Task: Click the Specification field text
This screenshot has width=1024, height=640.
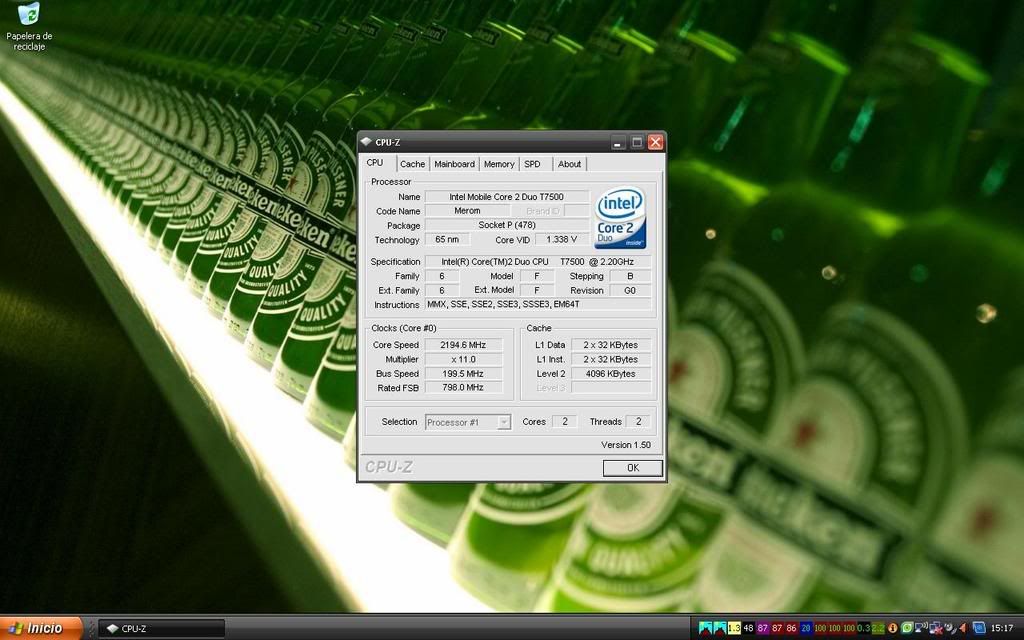Action: (537, 262)
